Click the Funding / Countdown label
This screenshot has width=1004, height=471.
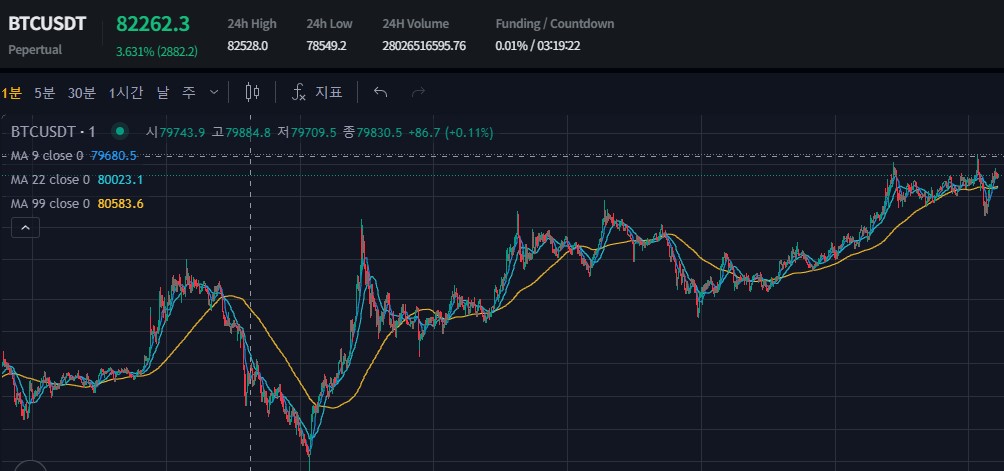coord(555,24)
